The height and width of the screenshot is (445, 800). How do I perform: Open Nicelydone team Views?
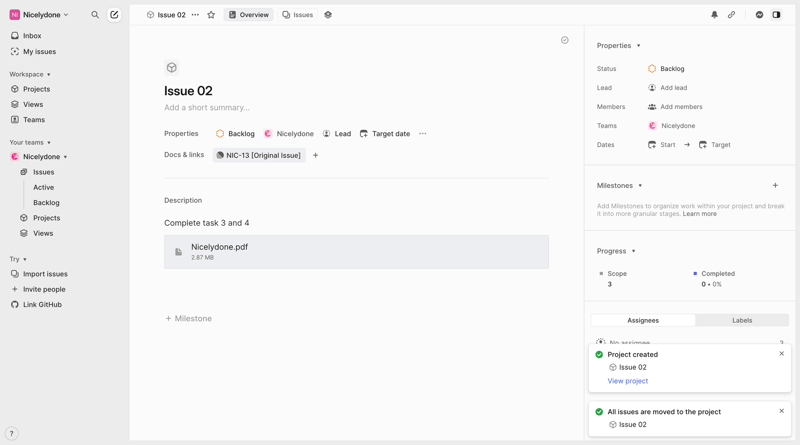coord(43,233)
